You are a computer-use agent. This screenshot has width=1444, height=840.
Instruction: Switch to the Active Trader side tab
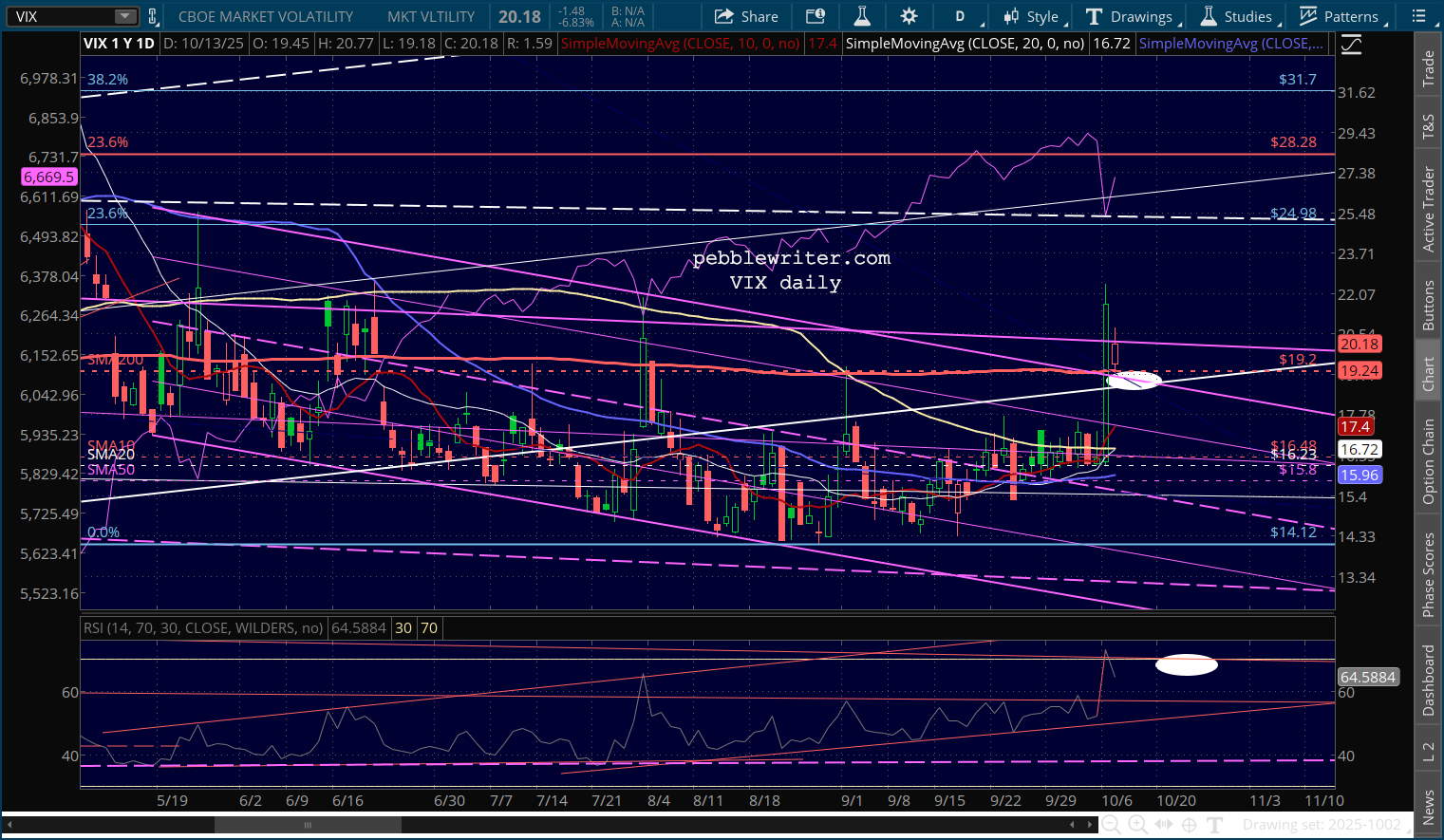click(x=1428, y=209)
